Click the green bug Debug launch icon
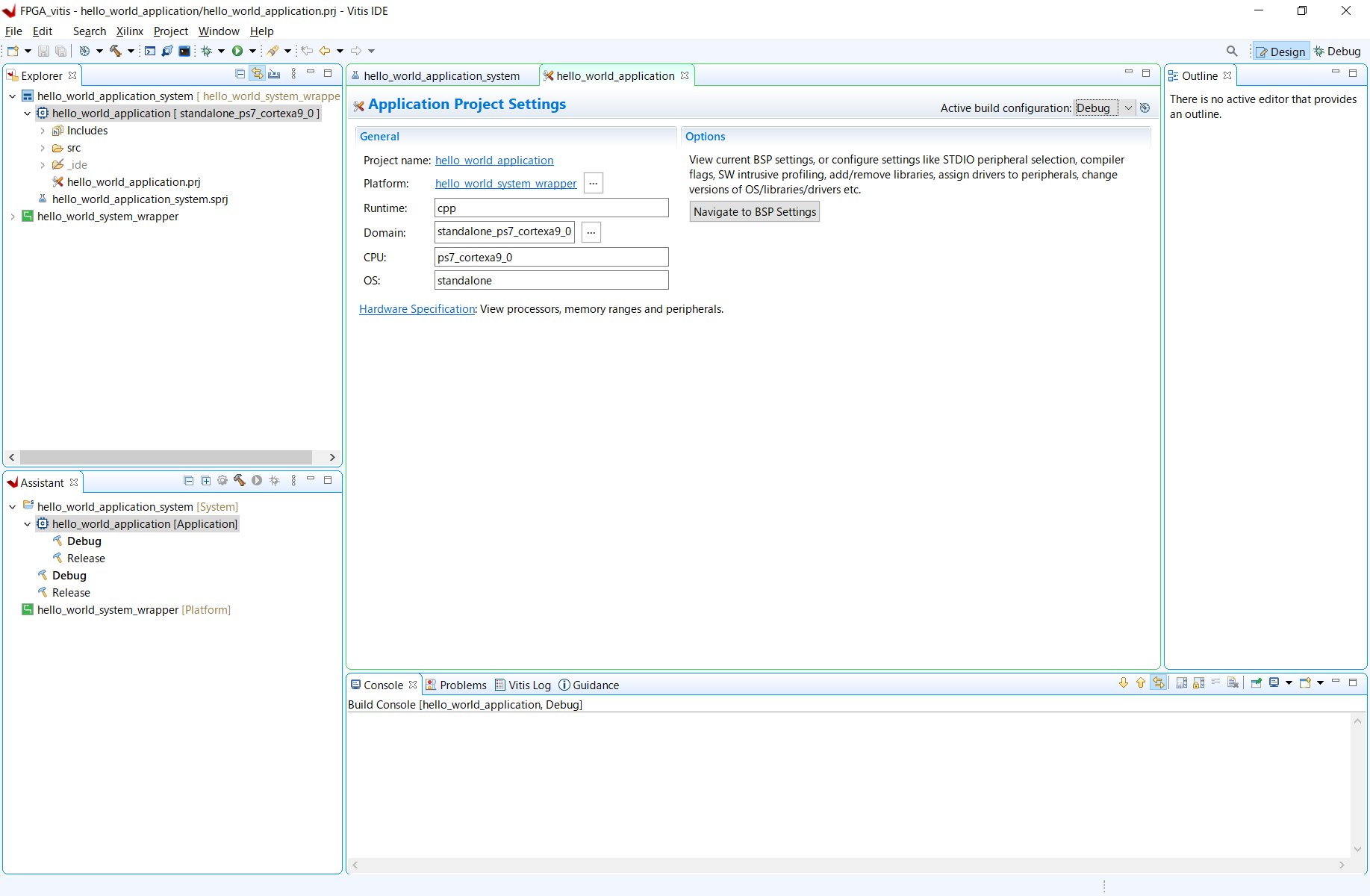The height and width of the screenshot is (896, 1370). tap(207, 51)
